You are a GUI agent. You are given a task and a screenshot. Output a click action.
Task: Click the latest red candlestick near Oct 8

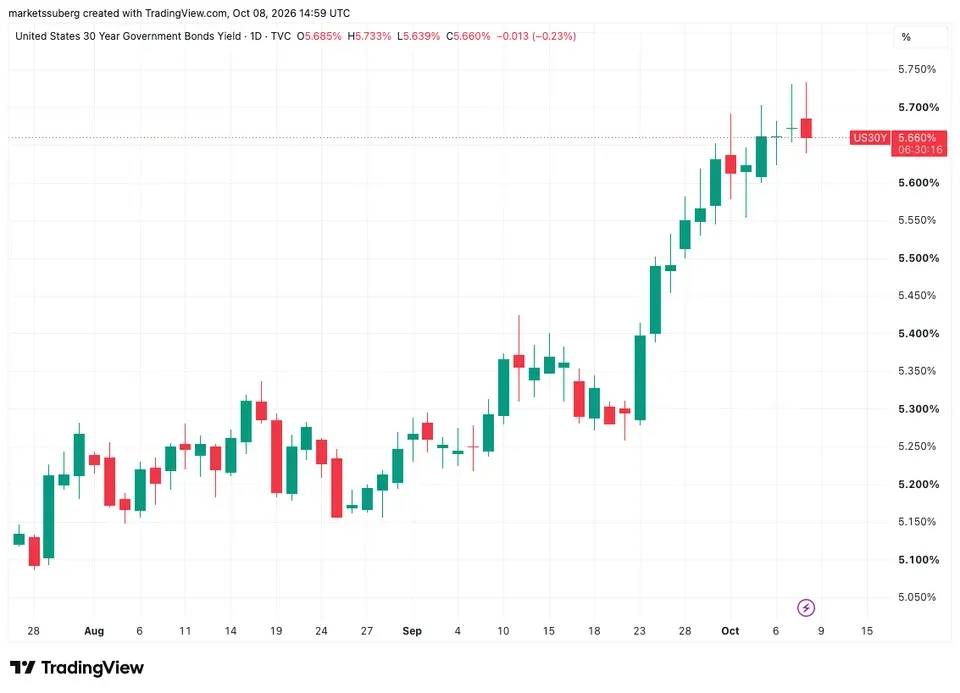click(x=806, y=128)
